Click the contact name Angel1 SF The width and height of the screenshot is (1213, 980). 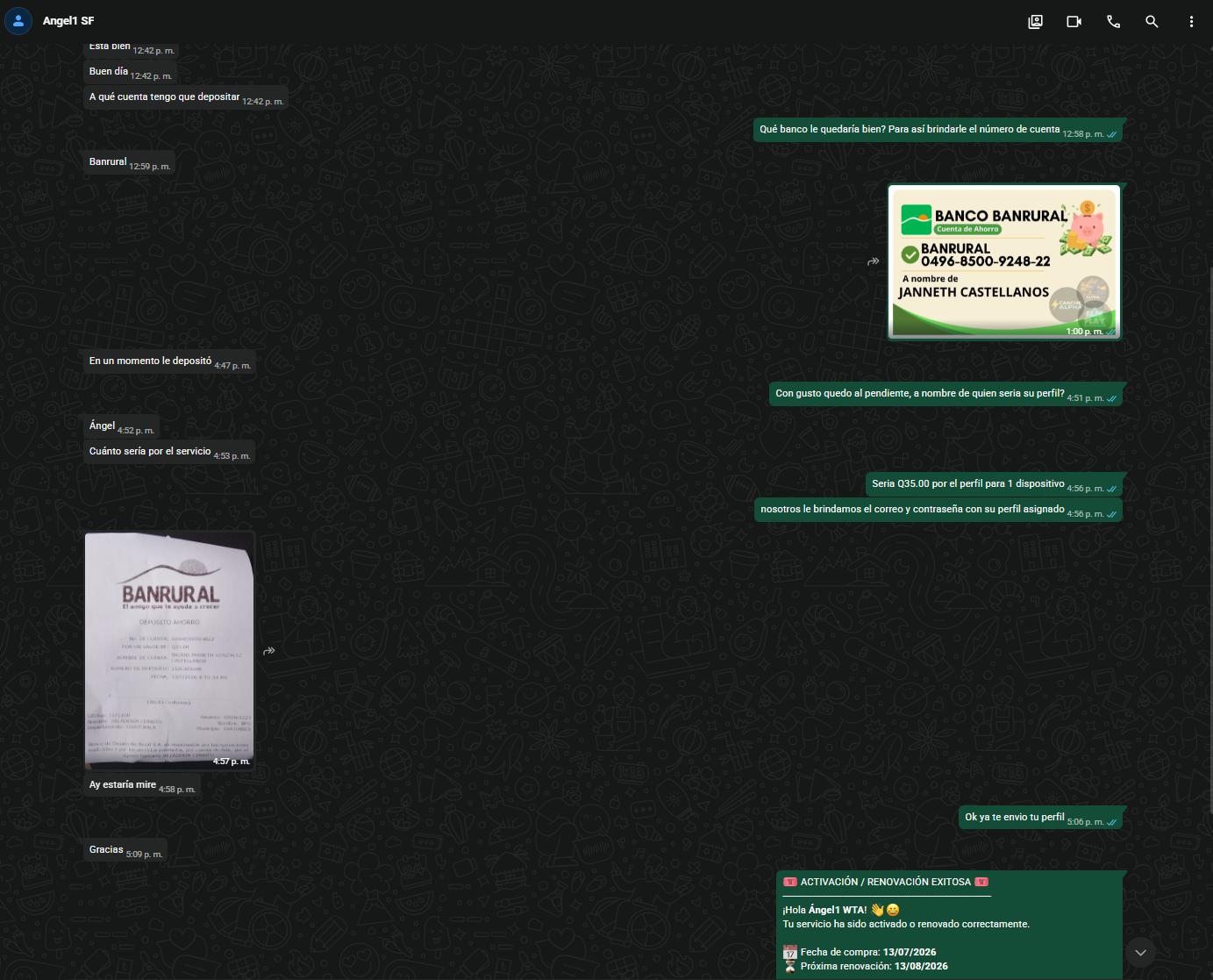[68, 21]
